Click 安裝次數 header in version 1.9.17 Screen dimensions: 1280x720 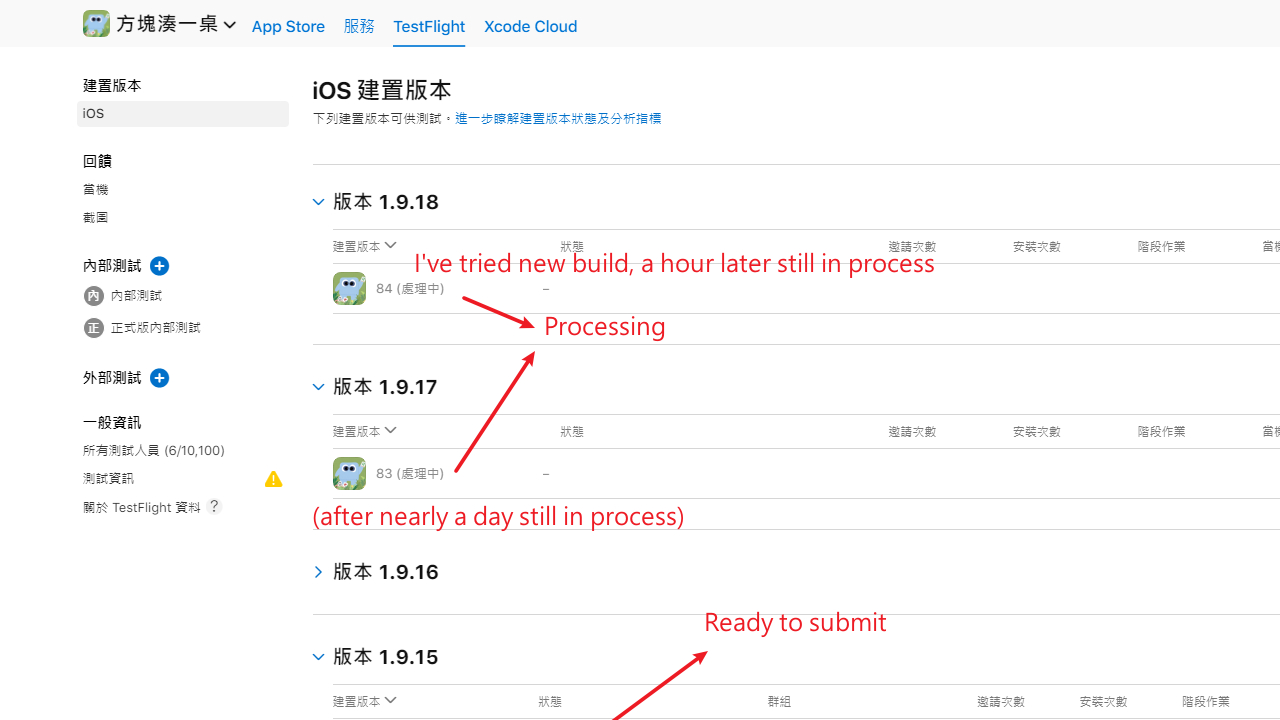1037,432
